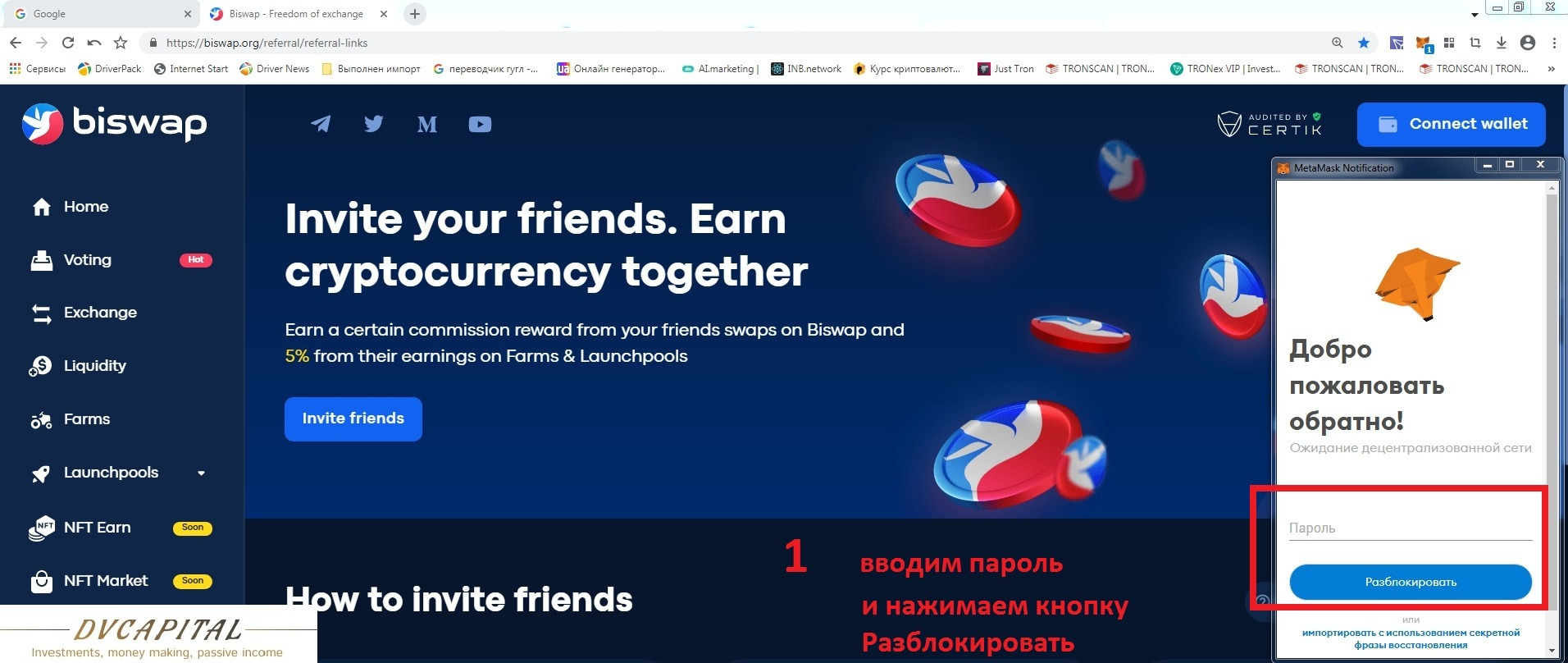The image size is (1568, 663).
Task: Reload the page with the refresh icon
Action: pos(68,43)
